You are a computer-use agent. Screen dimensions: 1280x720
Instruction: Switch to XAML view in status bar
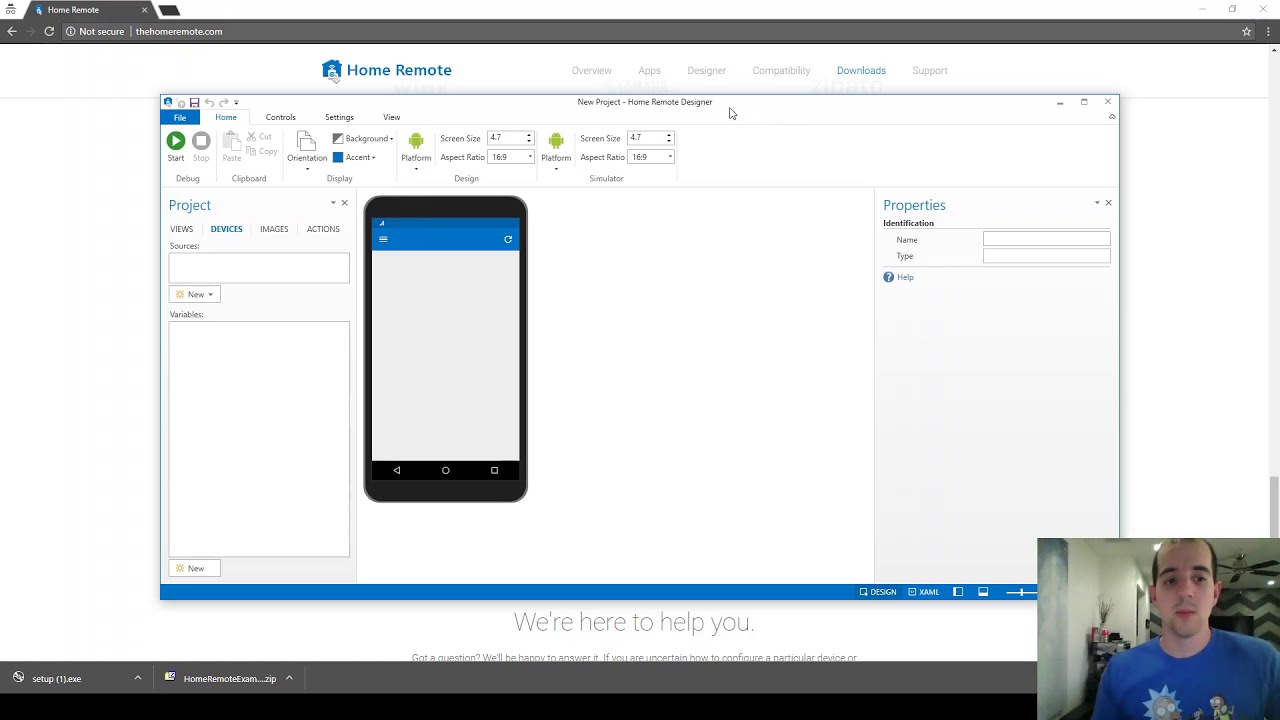click(x=923, y=592)
